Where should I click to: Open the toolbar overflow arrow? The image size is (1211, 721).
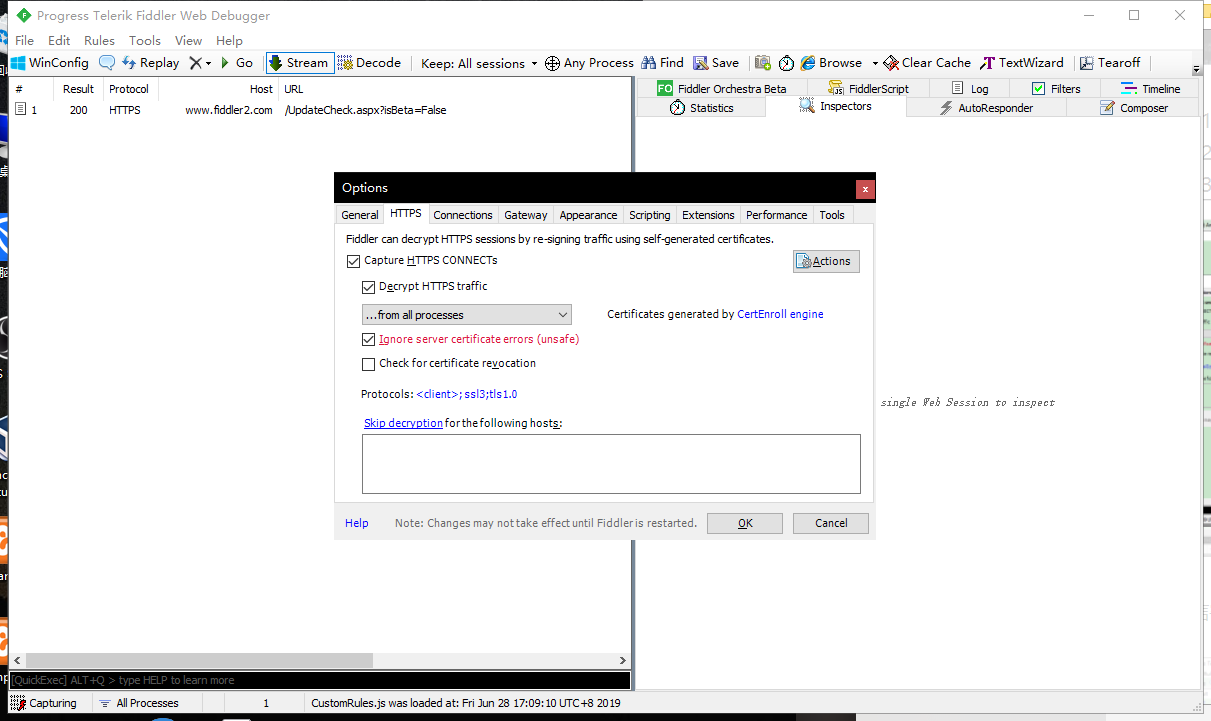point(1197,69)
